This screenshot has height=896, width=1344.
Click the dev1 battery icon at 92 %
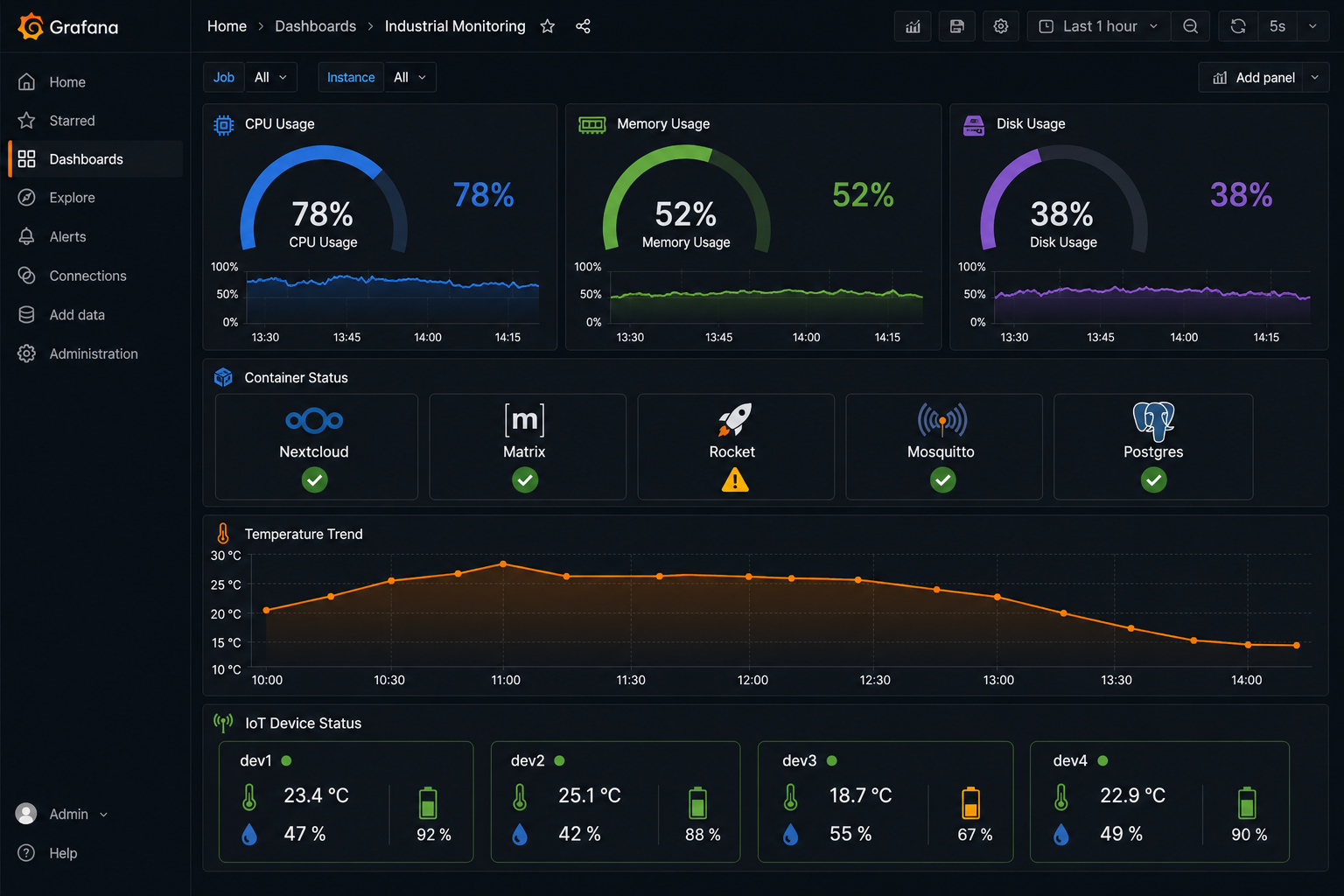point(428,802)
